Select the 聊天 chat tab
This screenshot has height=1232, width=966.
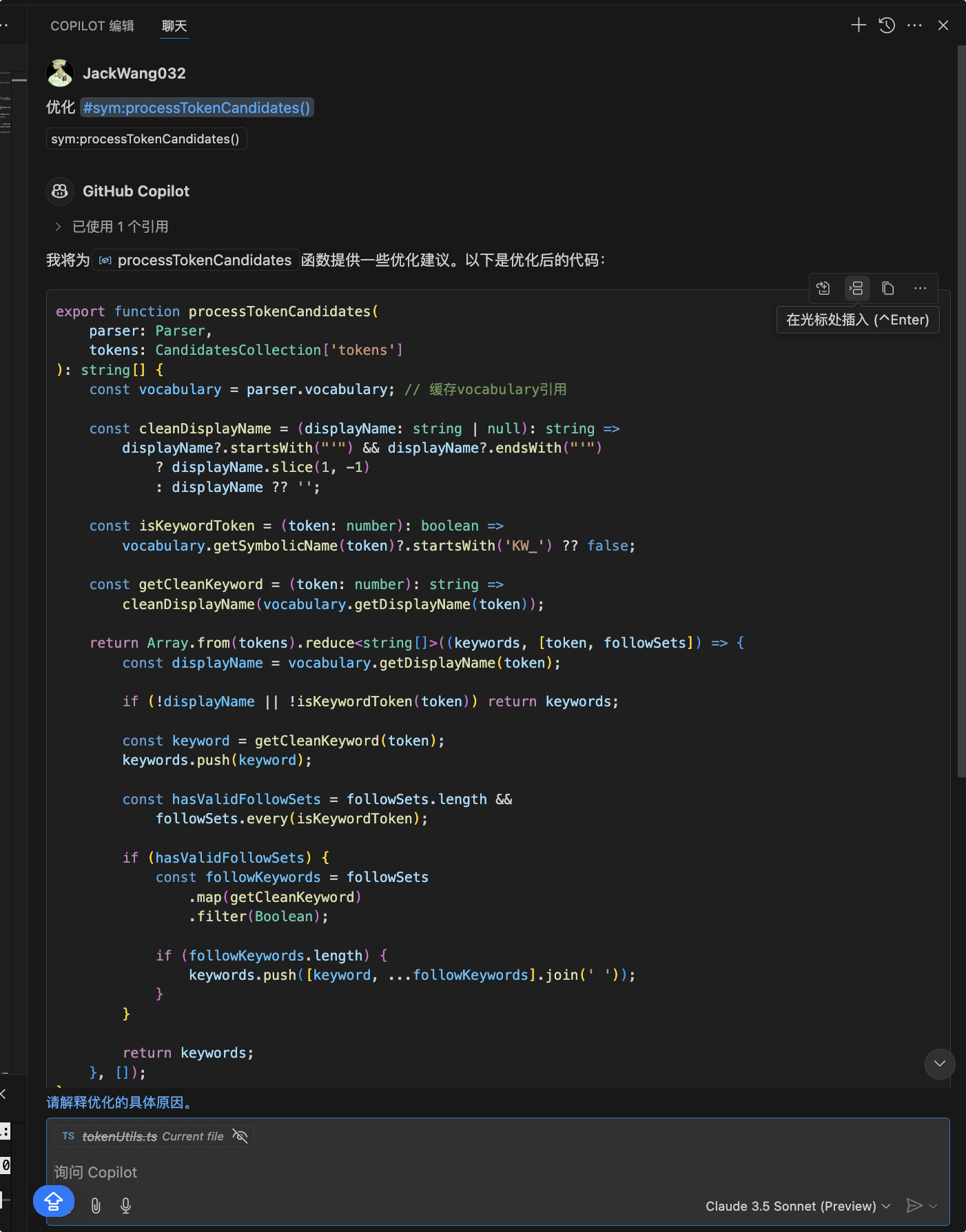[174, 25]
